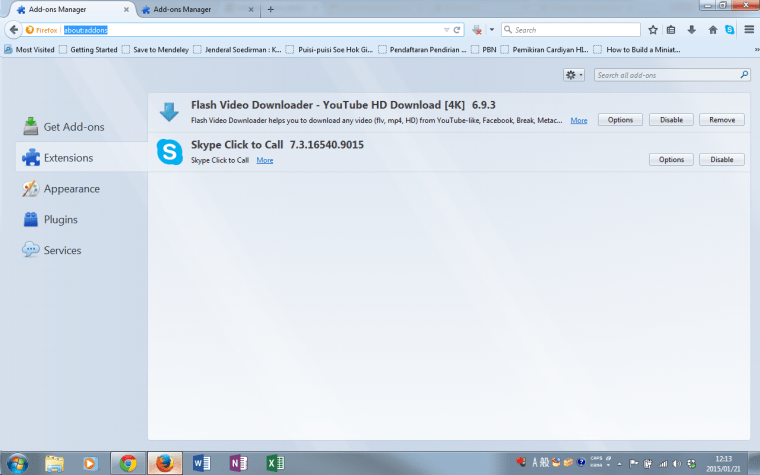Click the volume speaker tray icon

click(x=677, y=464)
